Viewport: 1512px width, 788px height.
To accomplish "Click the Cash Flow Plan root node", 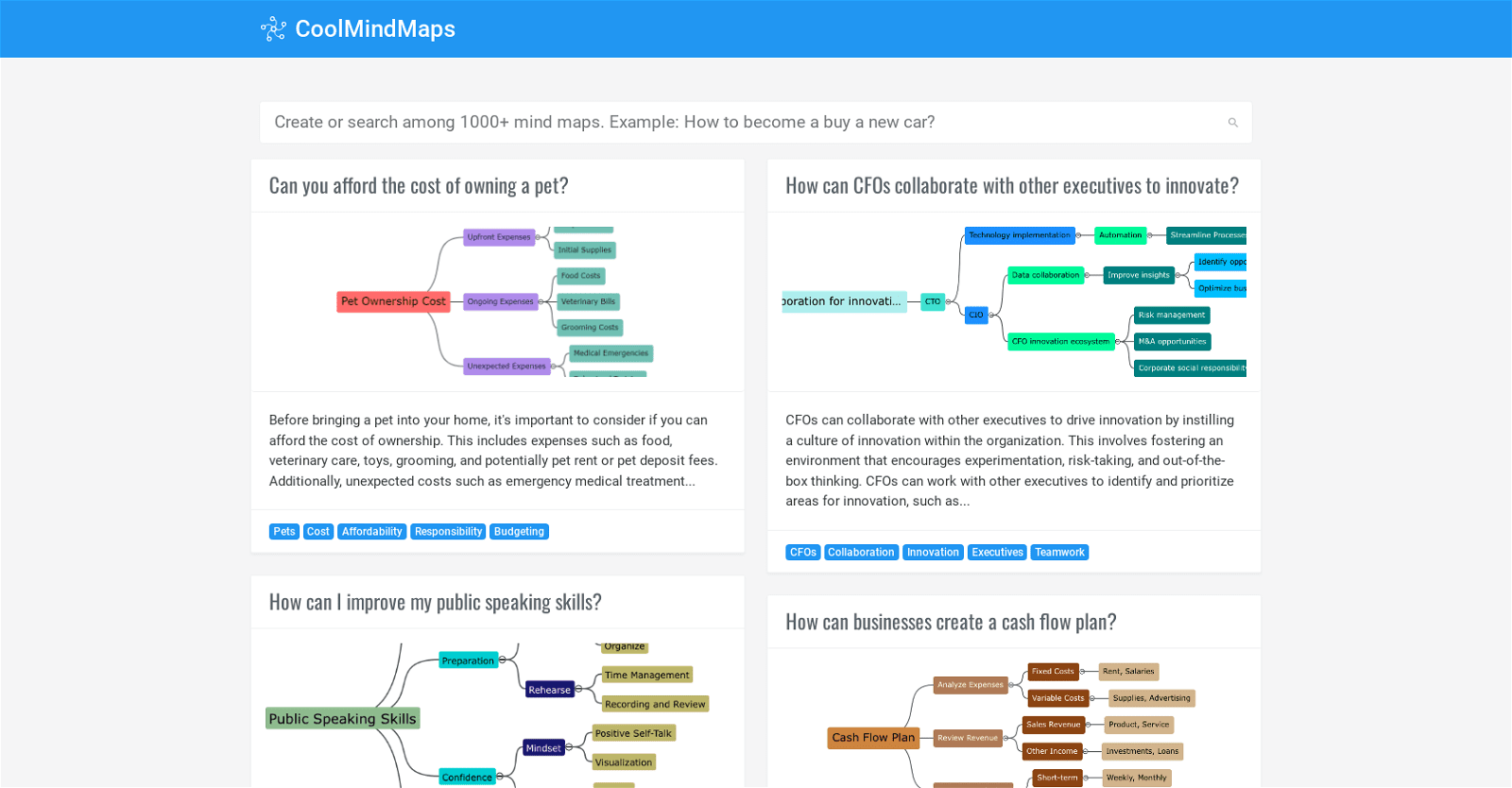I will pyautogui.click(x=872, y=738).
